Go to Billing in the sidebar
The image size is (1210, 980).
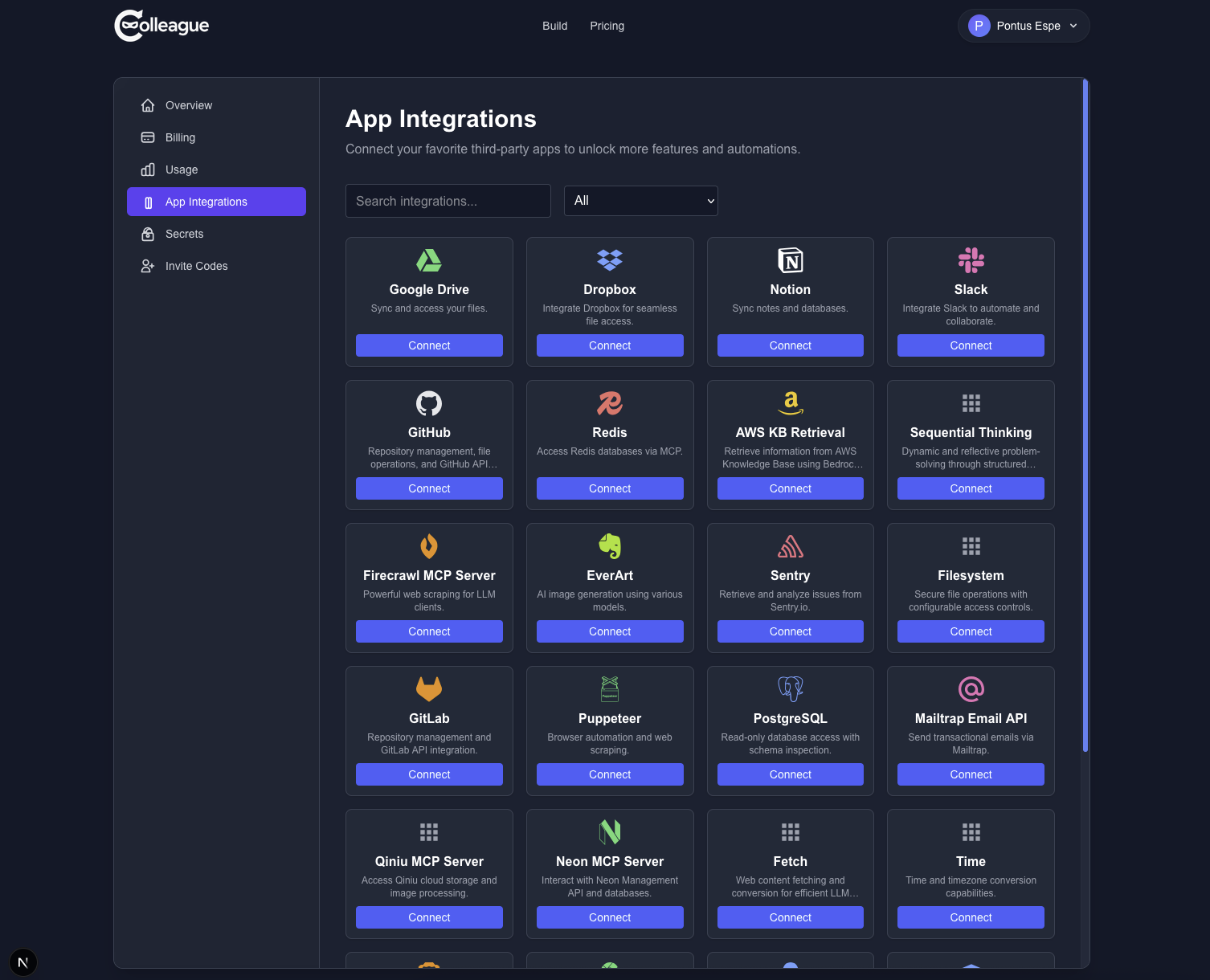coord(216,137)
